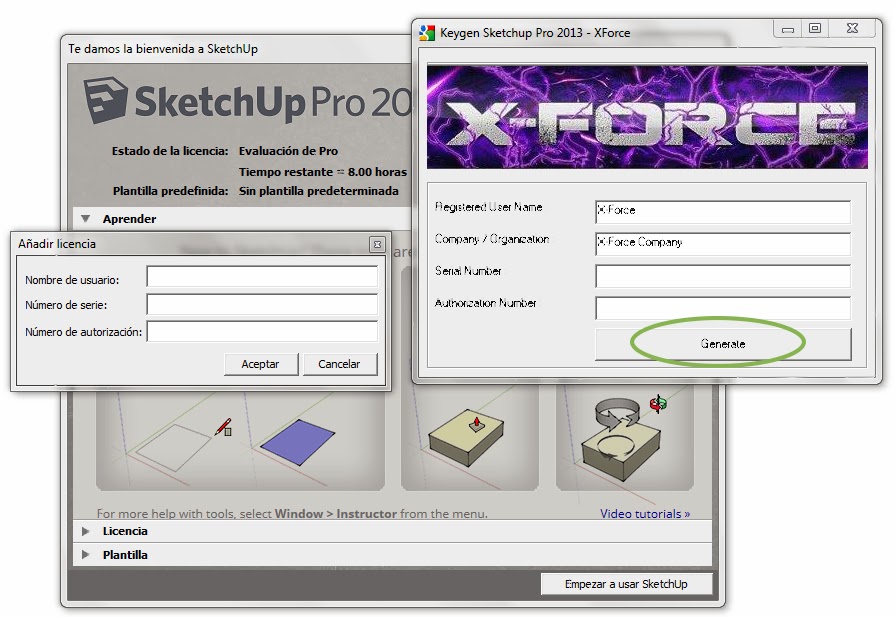
Task: Click the X-Force banner image
Action: click(x=647, y=117)
